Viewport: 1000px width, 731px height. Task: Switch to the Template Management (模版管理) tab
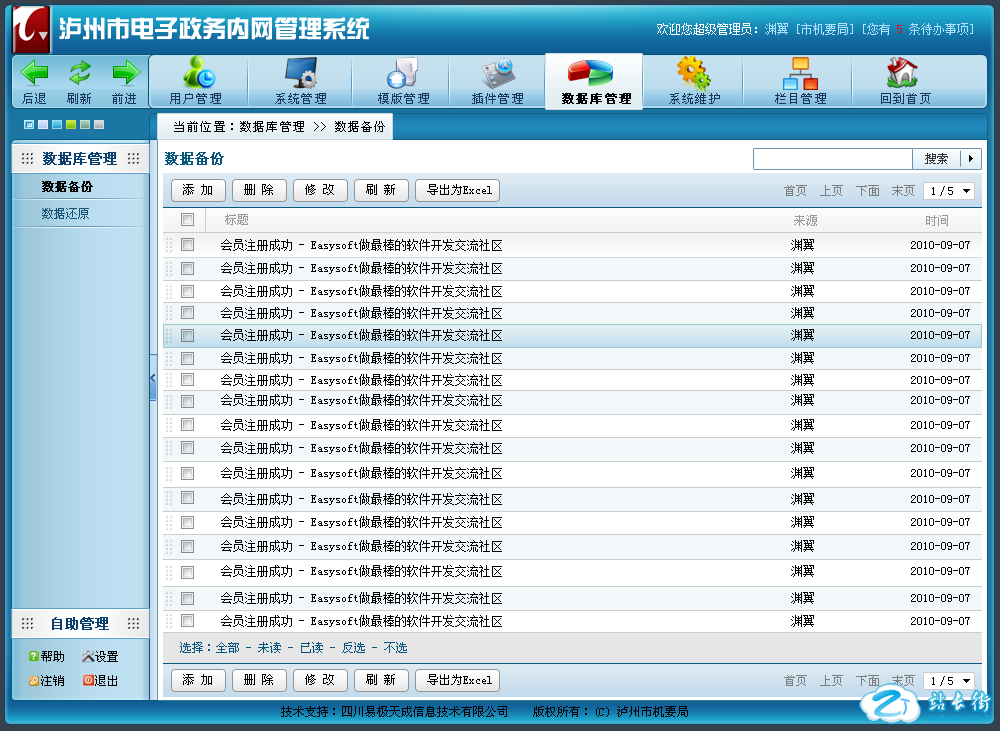(403, 82)
